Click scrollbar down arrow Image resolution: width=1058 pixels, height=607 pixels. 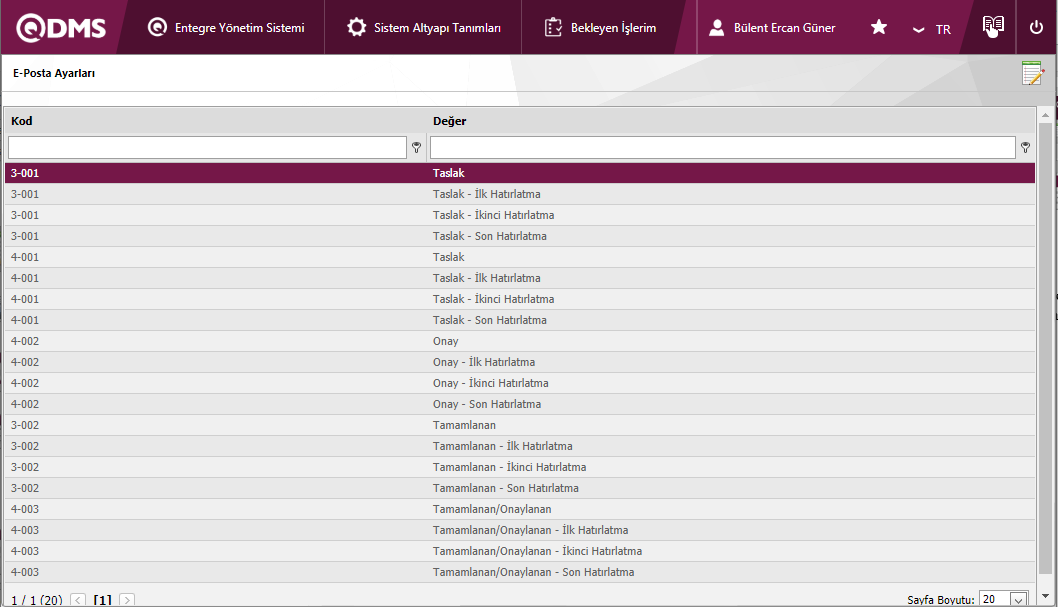(1045, 596)
